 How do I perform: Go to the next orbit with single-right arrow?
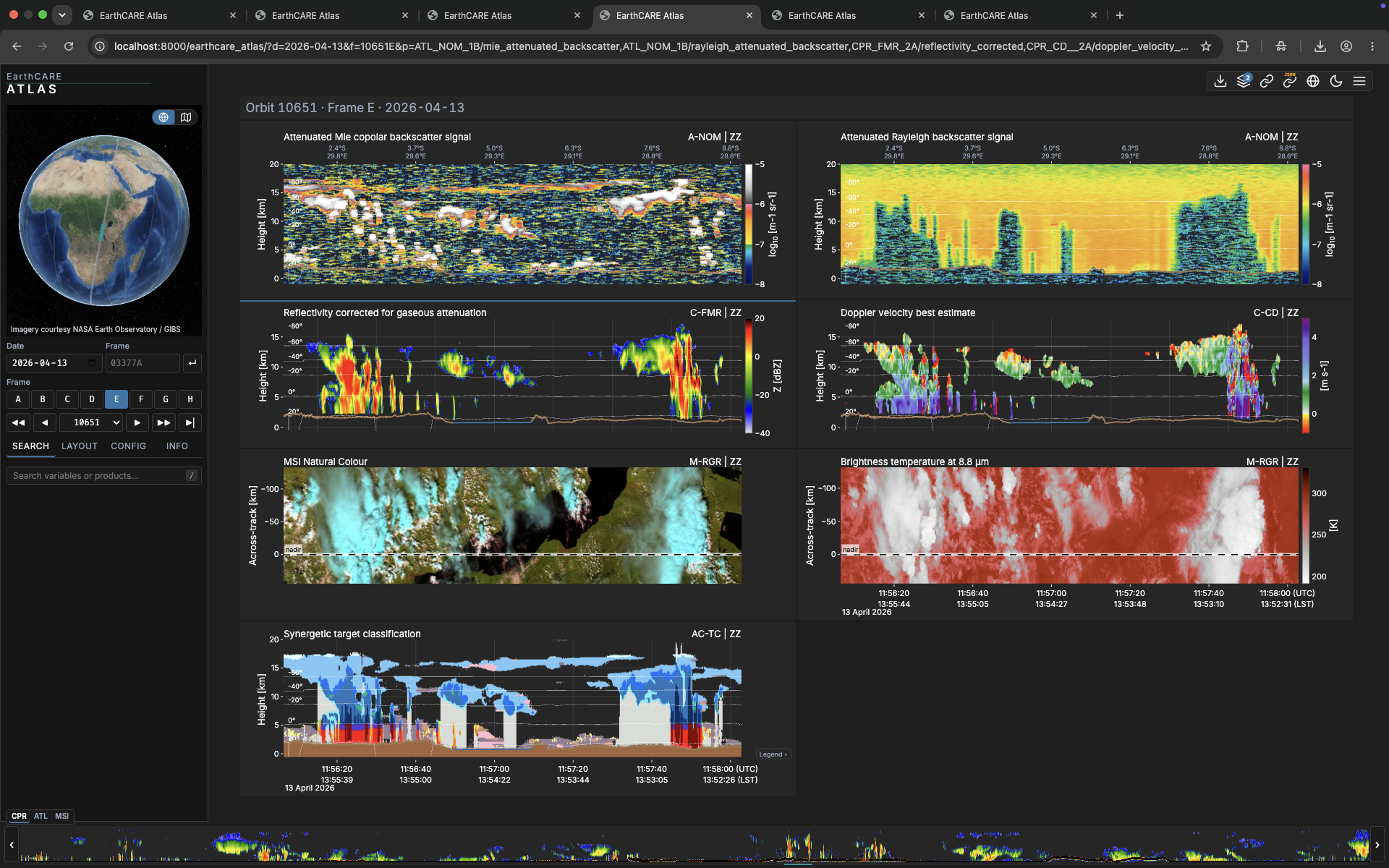click(x=137, y=422)
